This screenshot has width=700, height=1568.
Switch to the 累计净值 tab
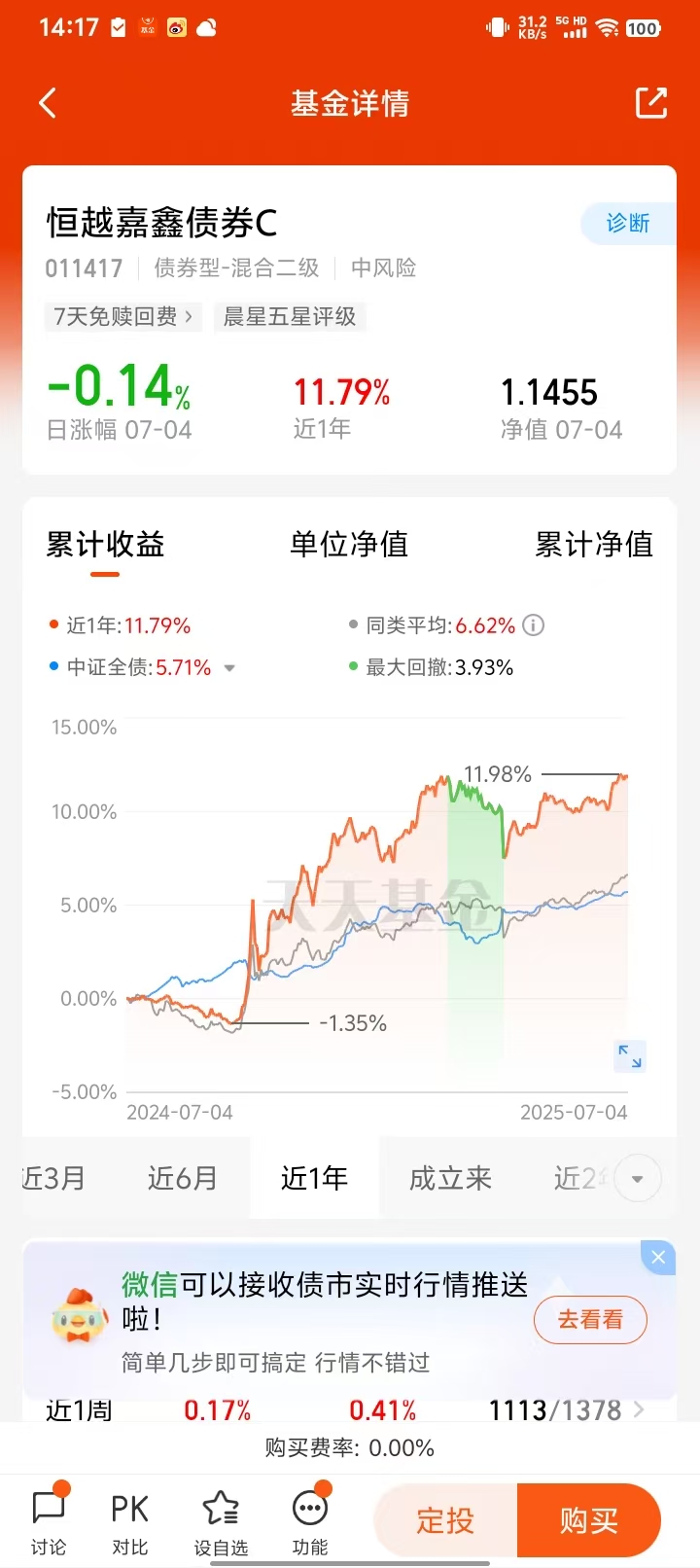[x=594, y=544]
